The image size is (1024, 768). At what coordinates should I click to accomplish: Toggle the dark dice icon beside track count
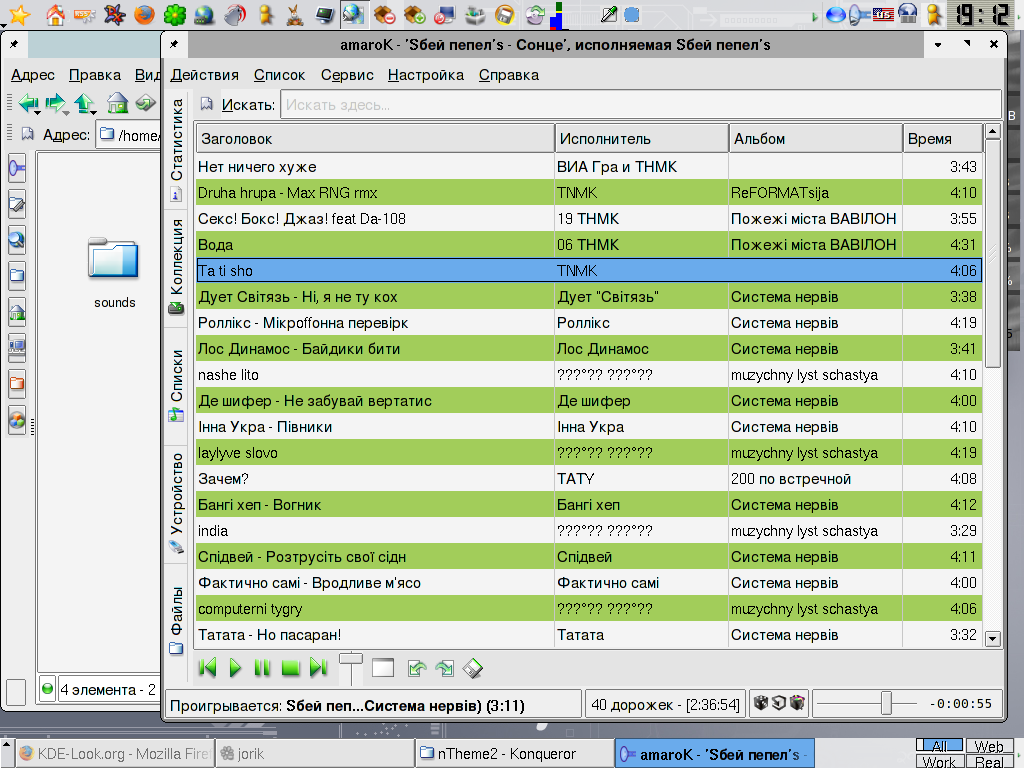760,703
